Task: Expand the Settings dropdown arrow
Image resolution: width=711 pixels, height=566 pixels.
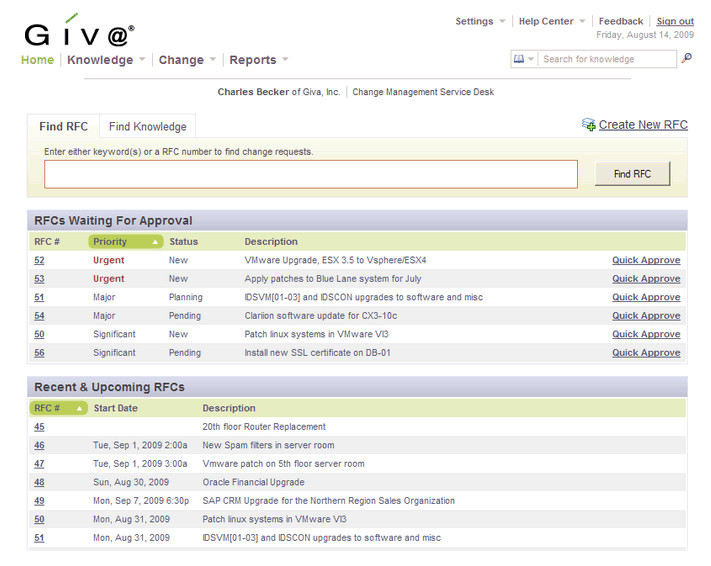Action: point(502,21)
